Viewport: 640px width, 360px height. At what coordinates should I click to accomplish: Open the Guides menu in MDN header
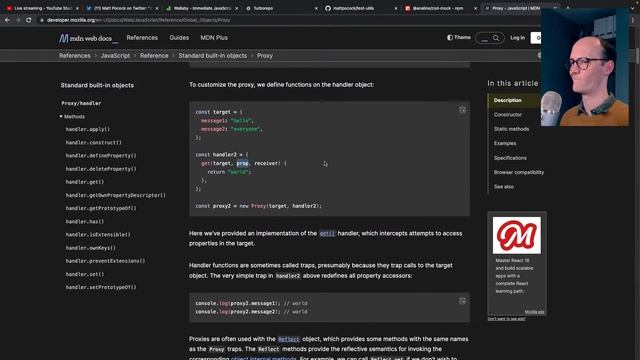point(179,38)
